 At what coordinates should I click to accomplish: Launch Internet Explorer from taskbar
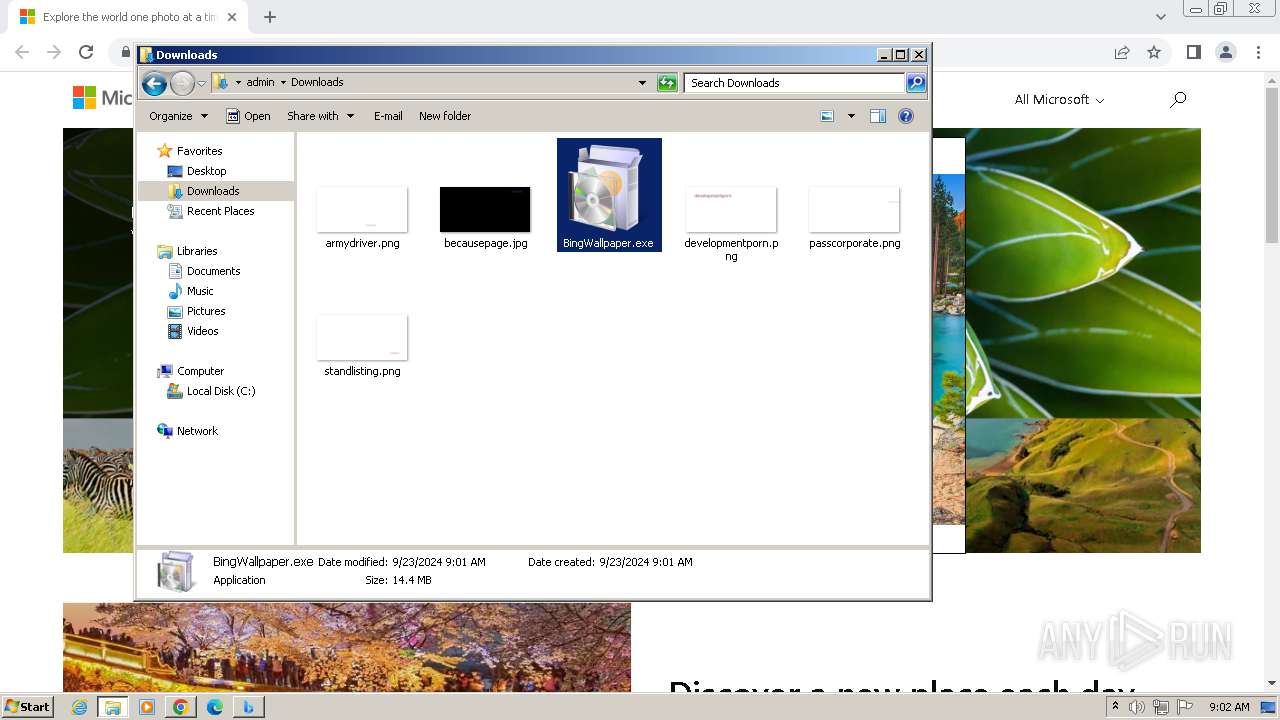pyautogui.click(x=80, y=707)
